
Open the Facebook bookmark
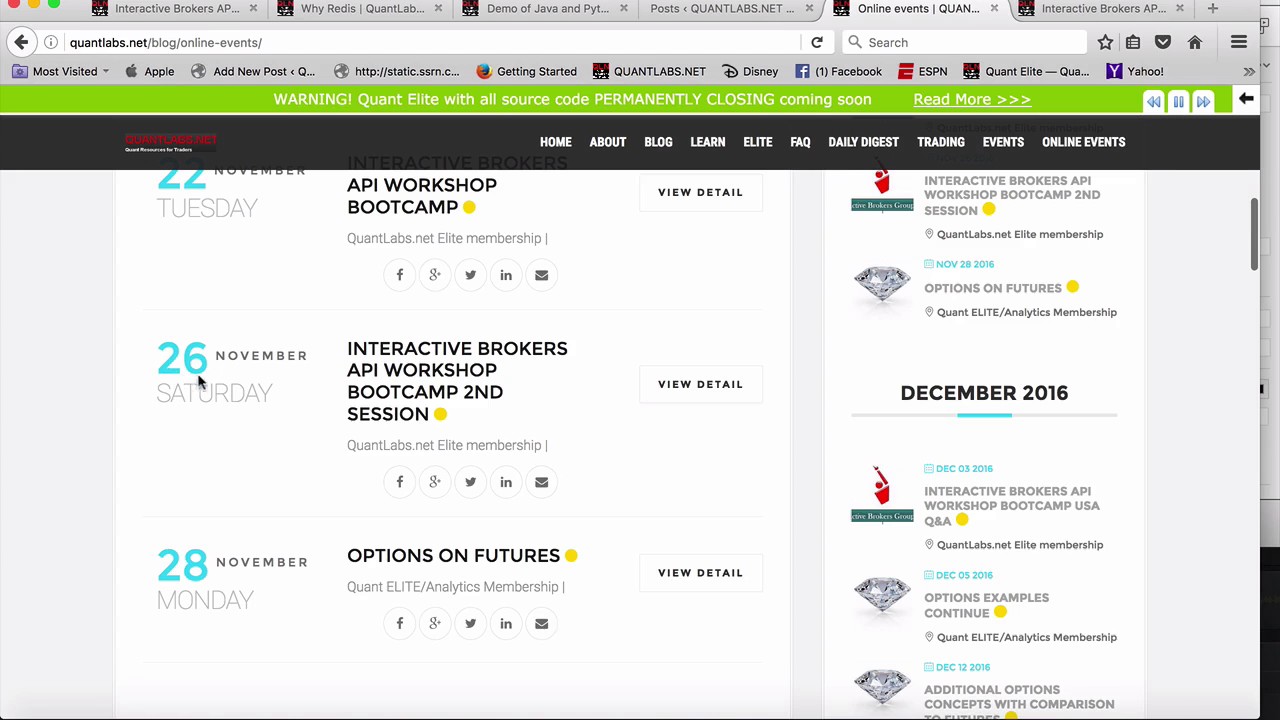838,71
